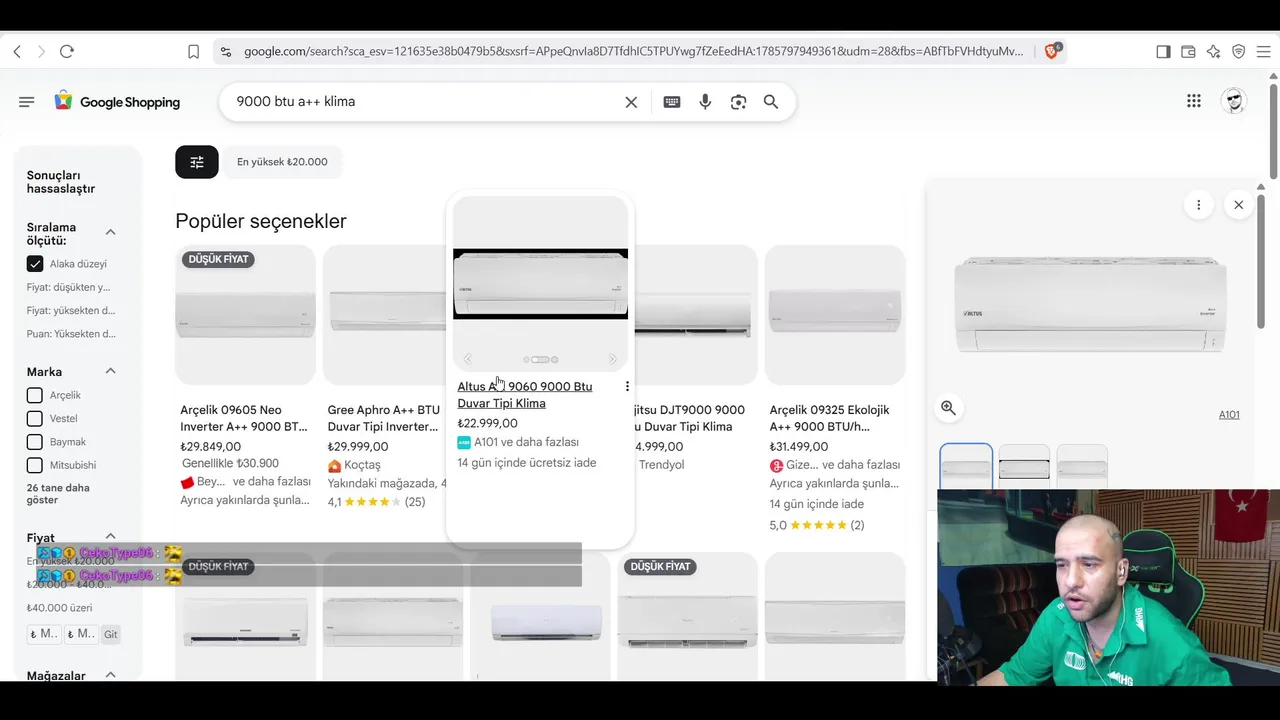Viewport: 1280px width, 720px height.
Task: Check the Mitsubishi brand filter
Action: [x=35, y=465]
